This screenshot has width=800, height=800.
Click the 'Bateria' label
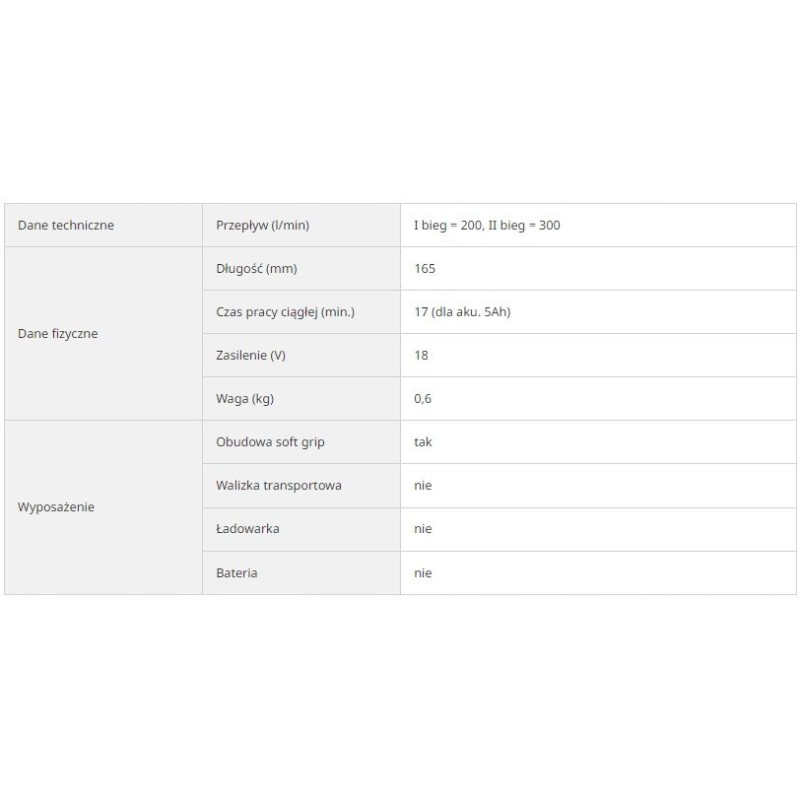coord(237,573)
